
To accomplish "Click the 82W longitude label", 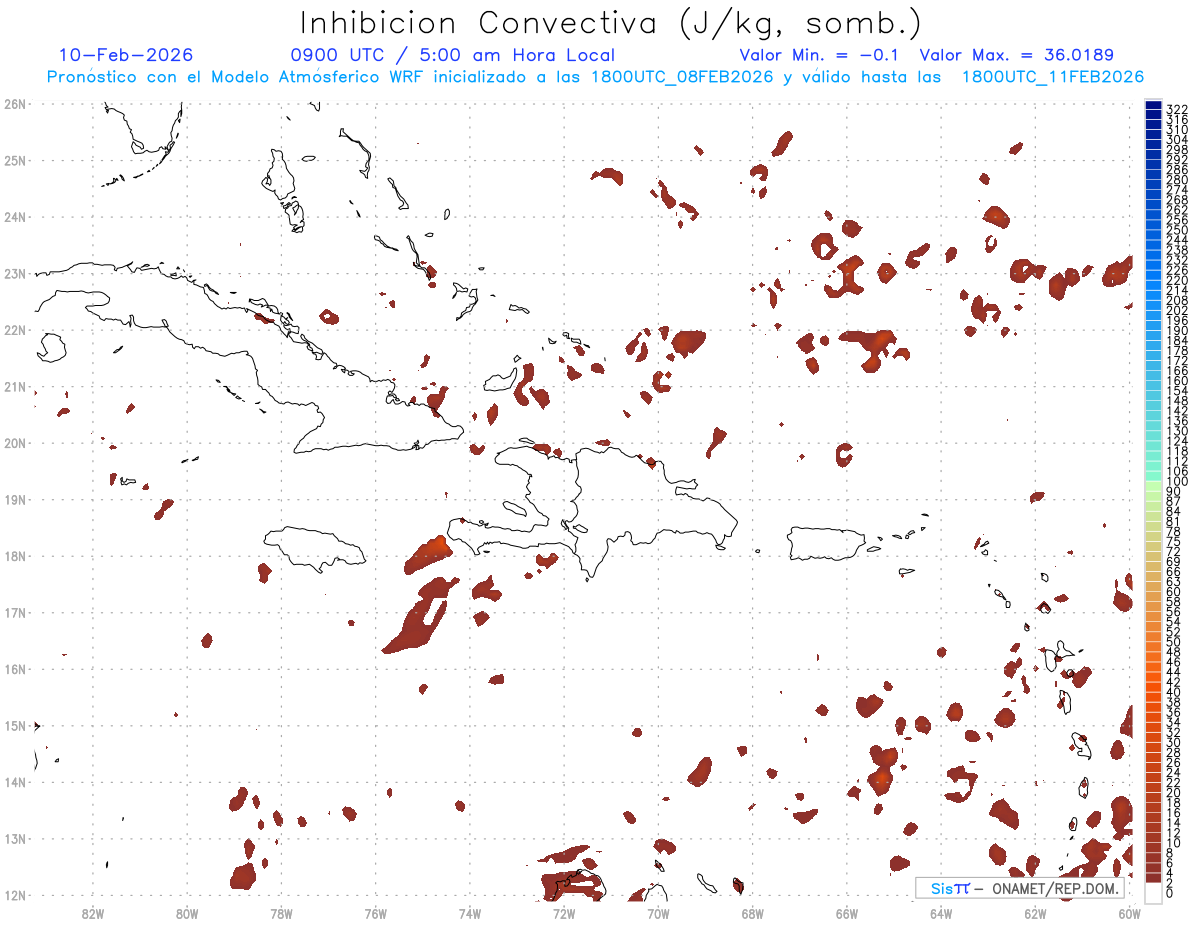I will pos(93,913).
